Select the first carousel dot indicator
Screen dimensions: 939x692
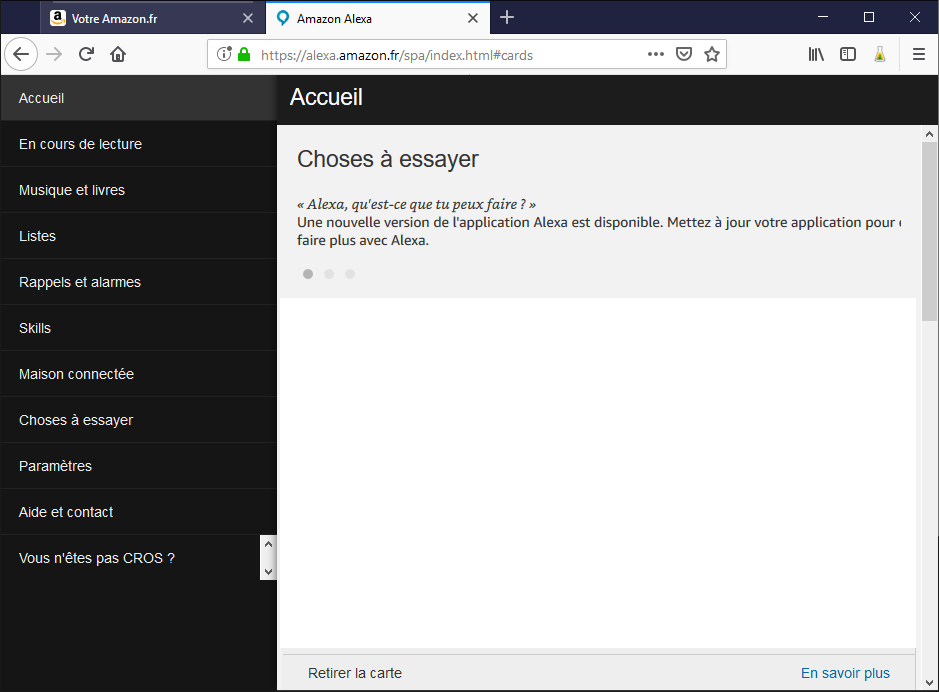point(308,274)
